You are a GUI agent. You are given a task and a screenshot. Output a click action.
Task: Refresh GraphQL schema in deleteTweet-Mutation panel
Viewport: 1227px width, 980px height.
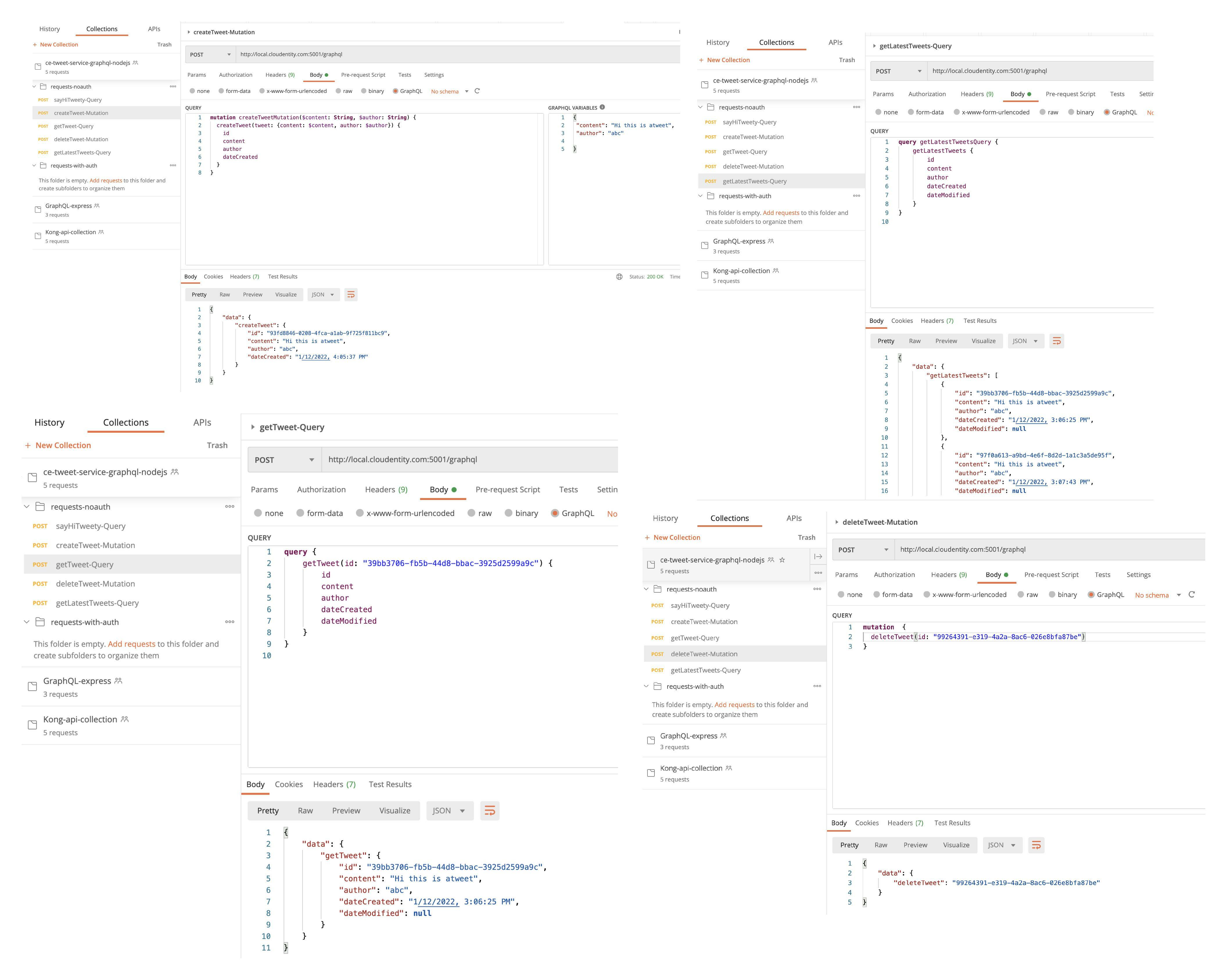(1191, 594)
